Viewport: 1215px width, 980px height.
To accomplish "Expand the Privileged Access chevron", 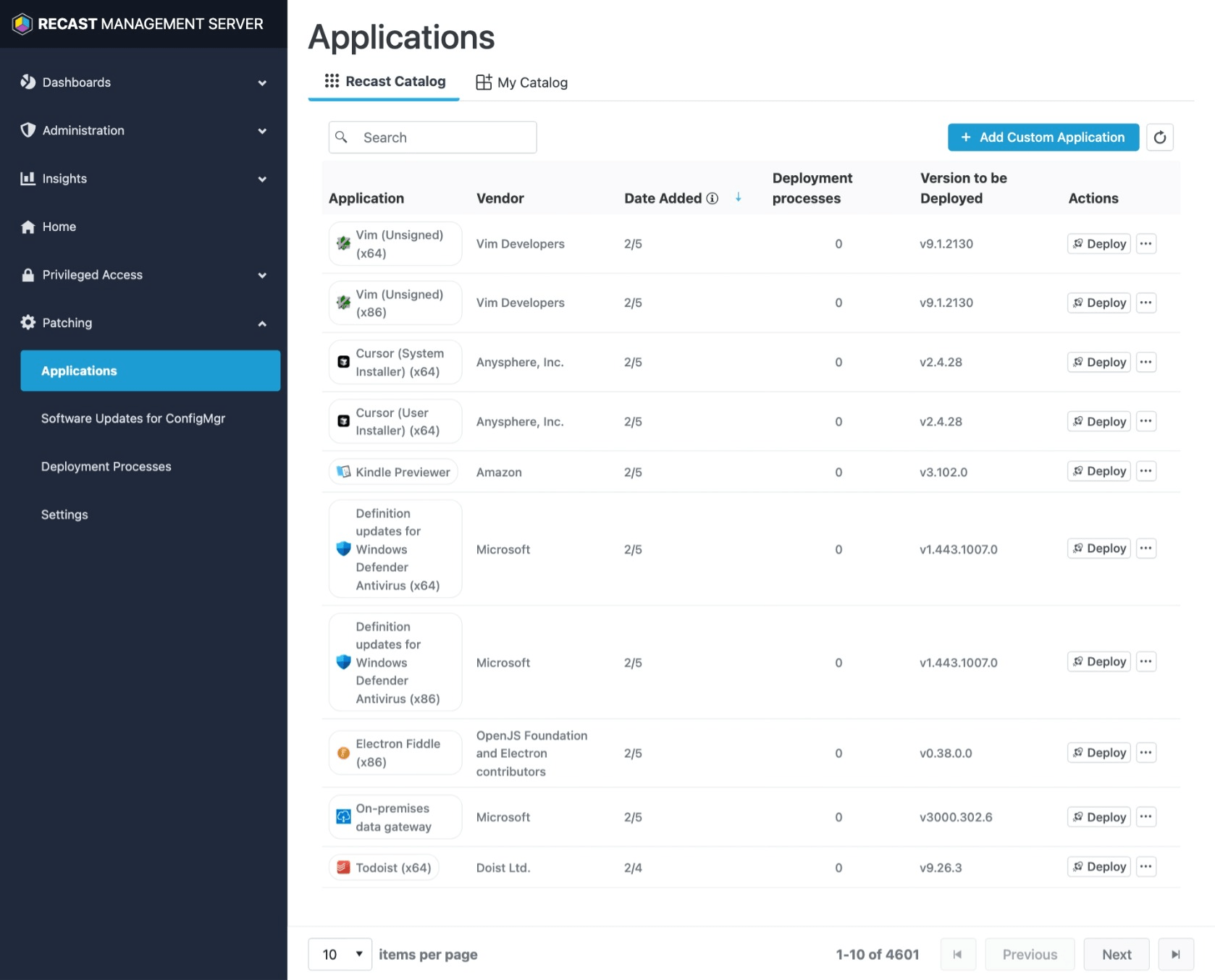I will [262, 275].
